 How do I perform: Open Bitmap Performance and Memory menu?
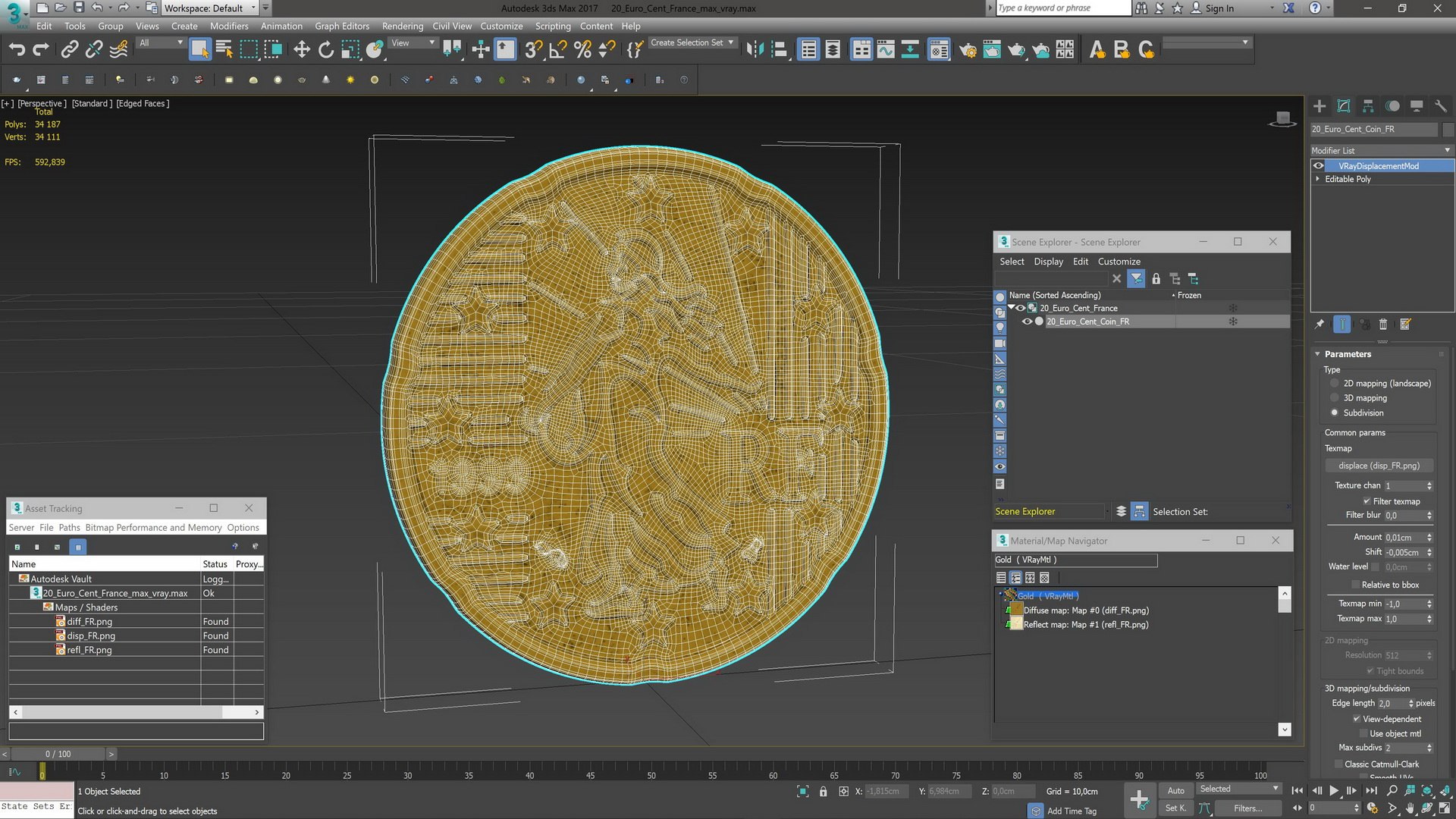[x=154, y=528]
